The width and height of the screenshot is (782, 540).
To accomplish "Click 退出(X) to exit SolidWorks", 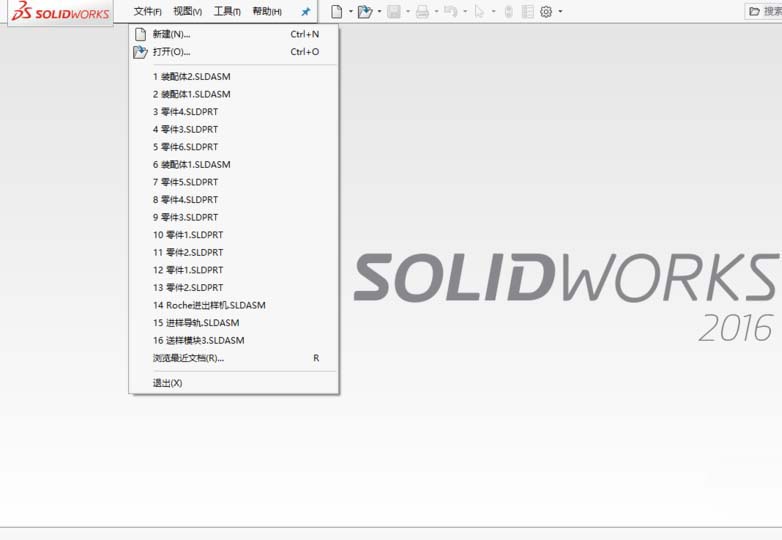I will click(x=167, y=383).
